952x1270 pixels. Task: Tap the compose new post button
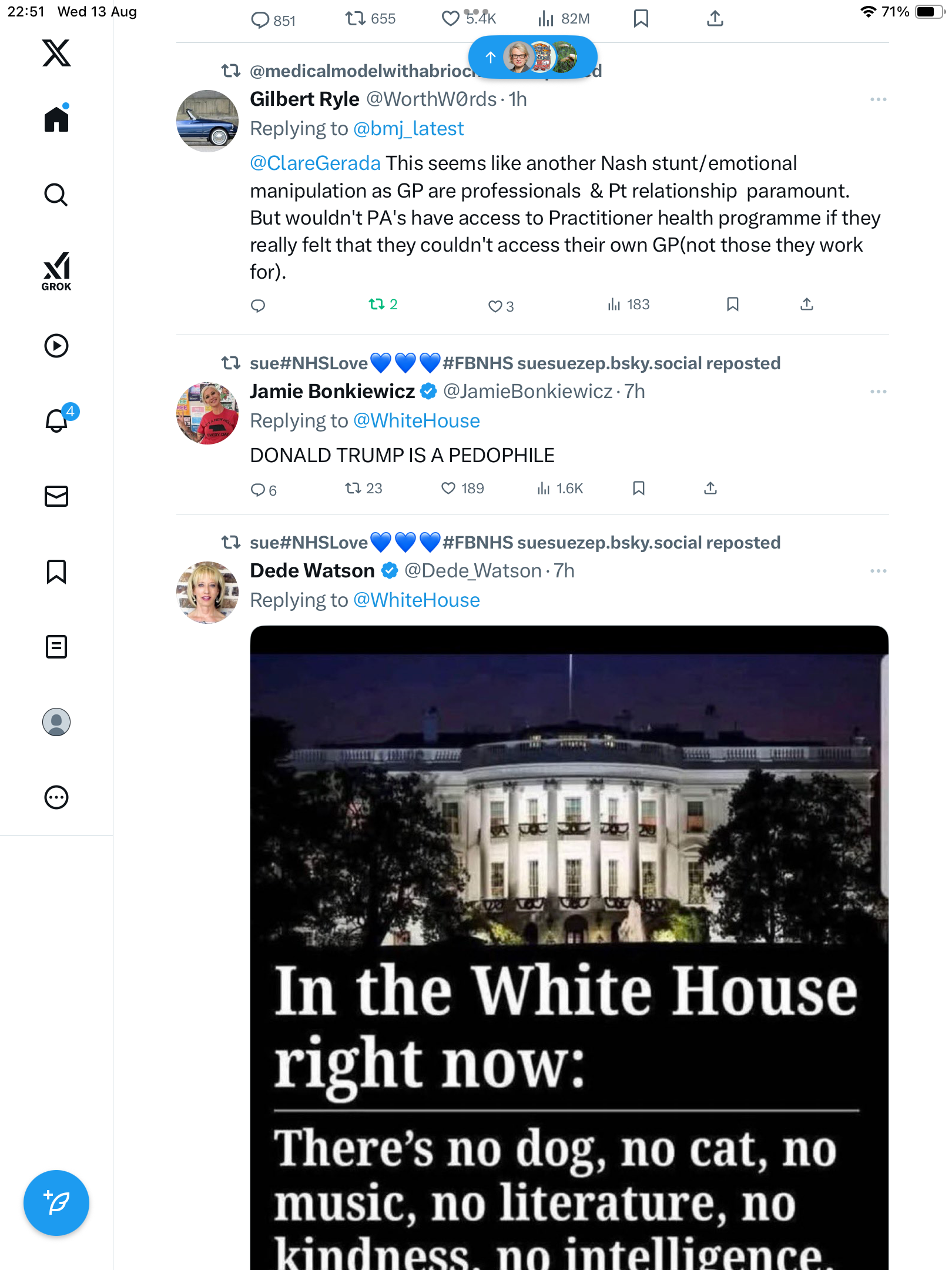click(56, 1202)
